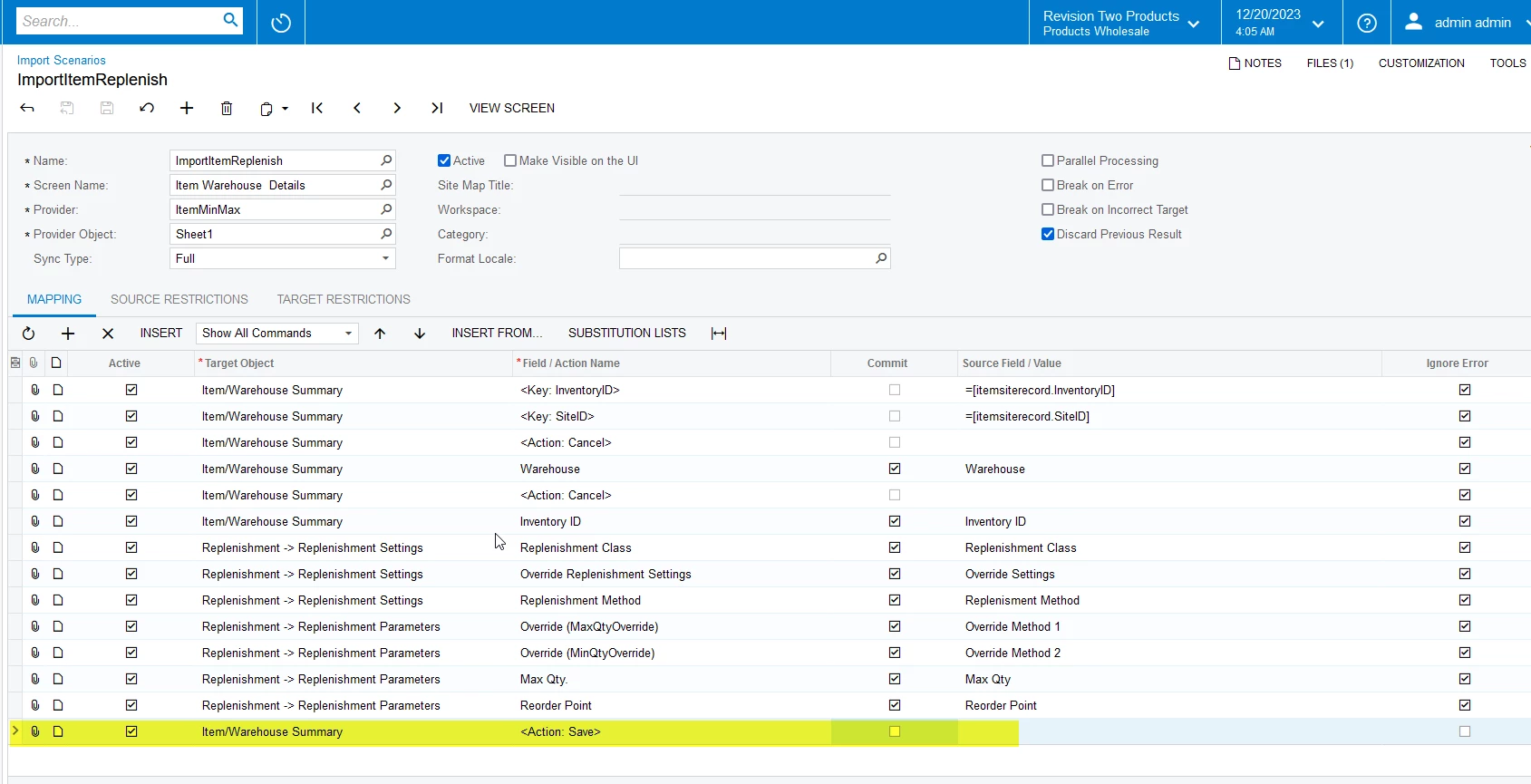
Task: Switch to Source Restrictions tab
Action: [179, 299]
